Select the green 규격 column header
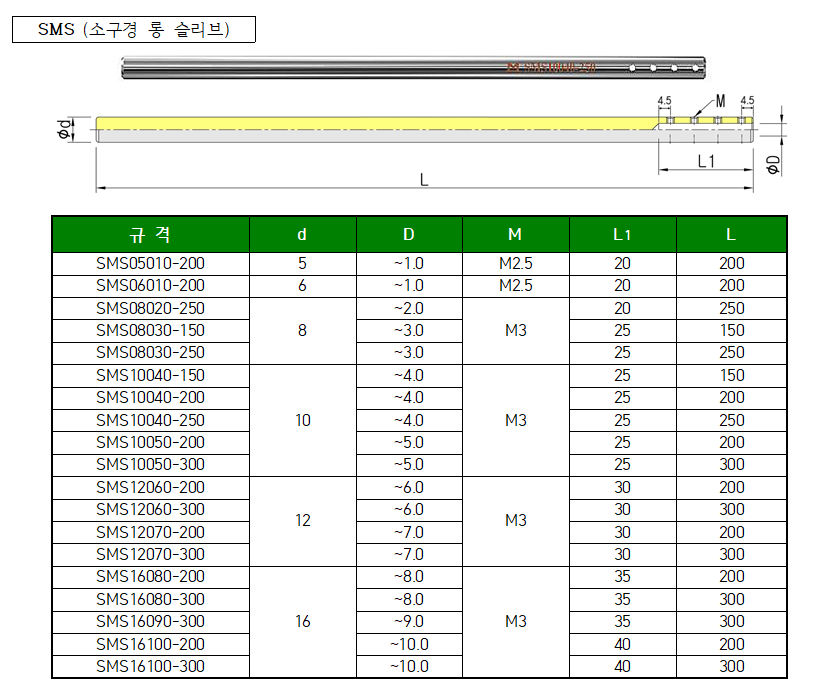819x695 pixels. [150, 234]
